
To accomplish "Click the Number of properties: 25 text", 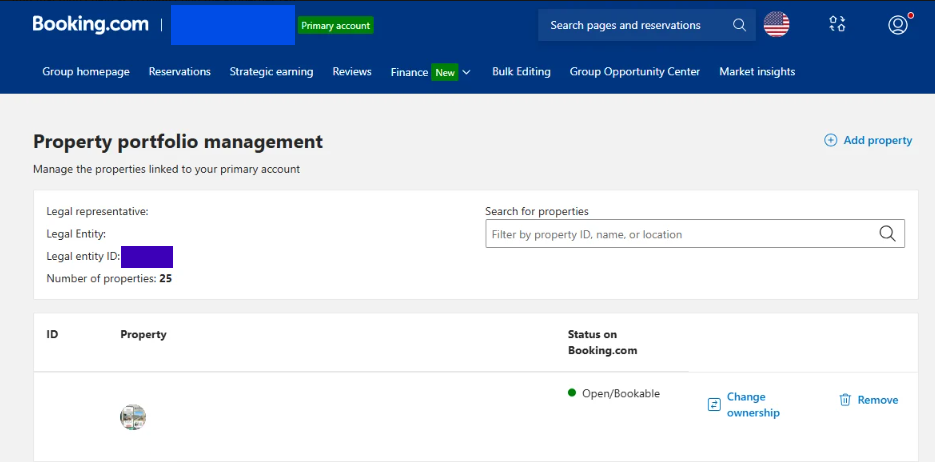I will pyautogui.click(x=109, y=278).
